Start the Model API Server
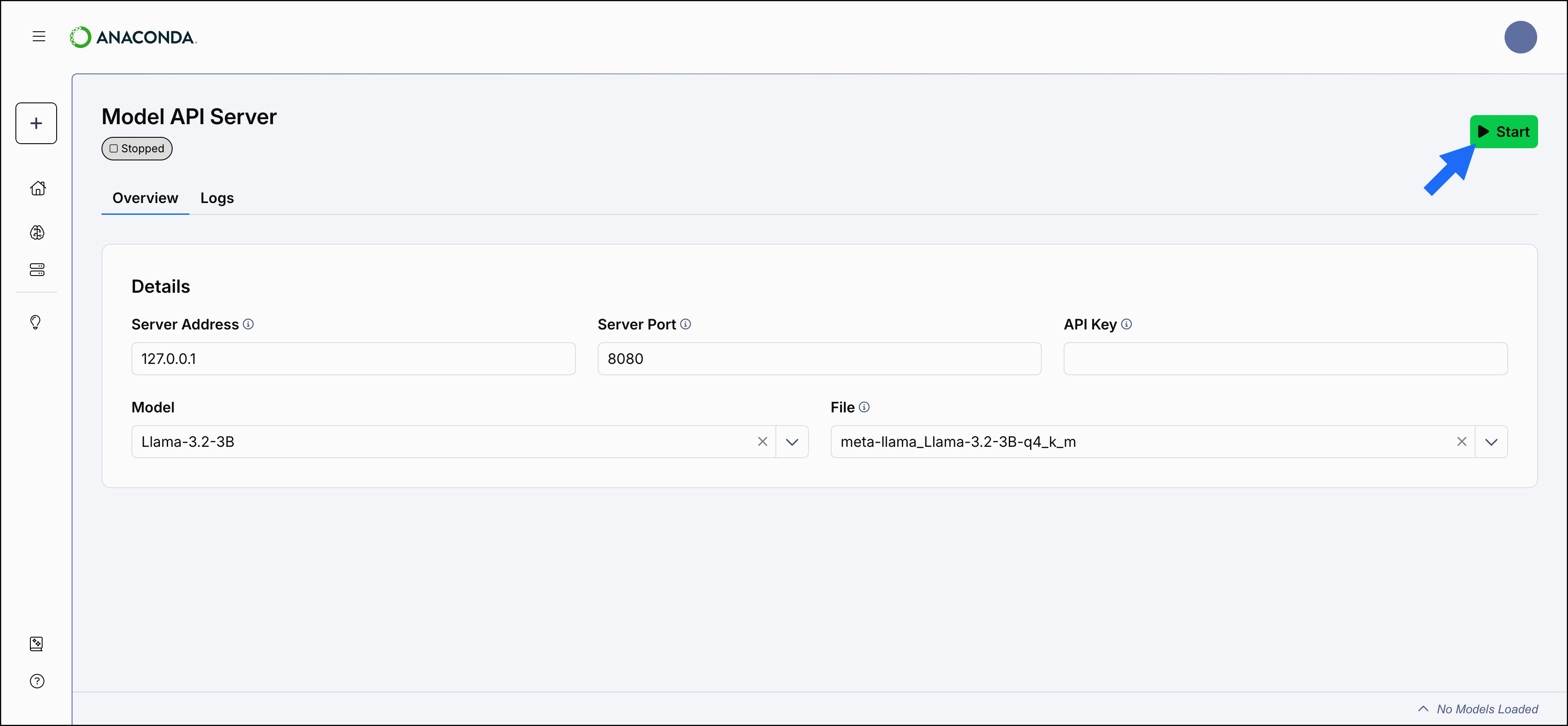1568x726 pixels. point(1504,131)
